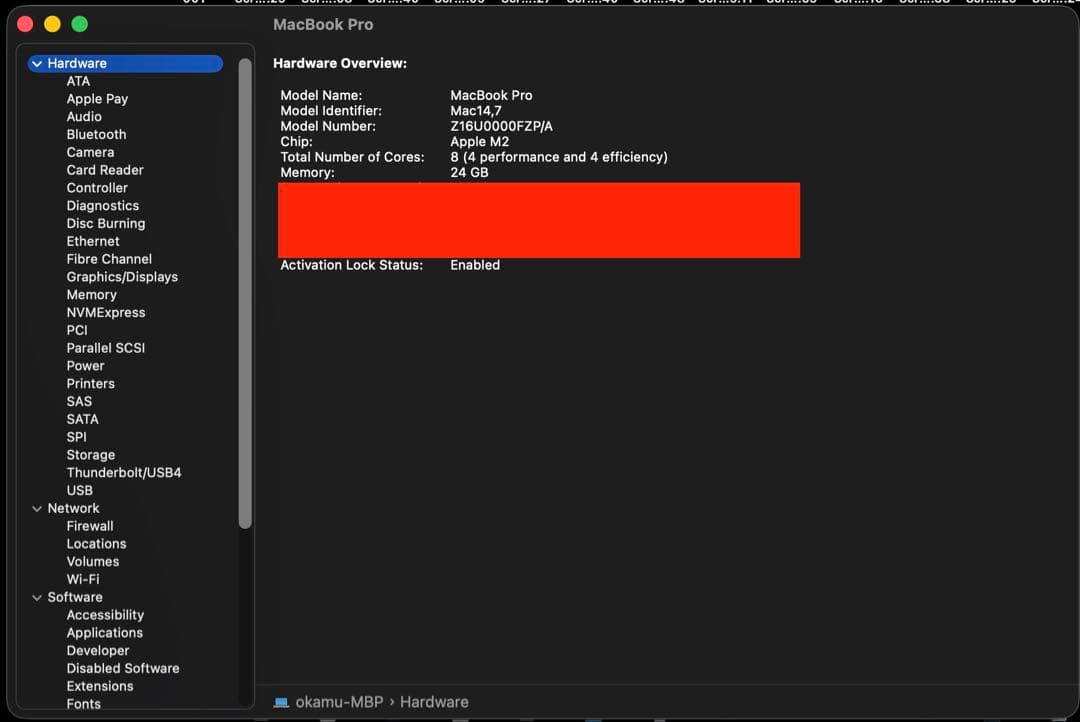Viewport: 1080px width, 722px height.
Task: Open Applications under Software
Action: 104,633
